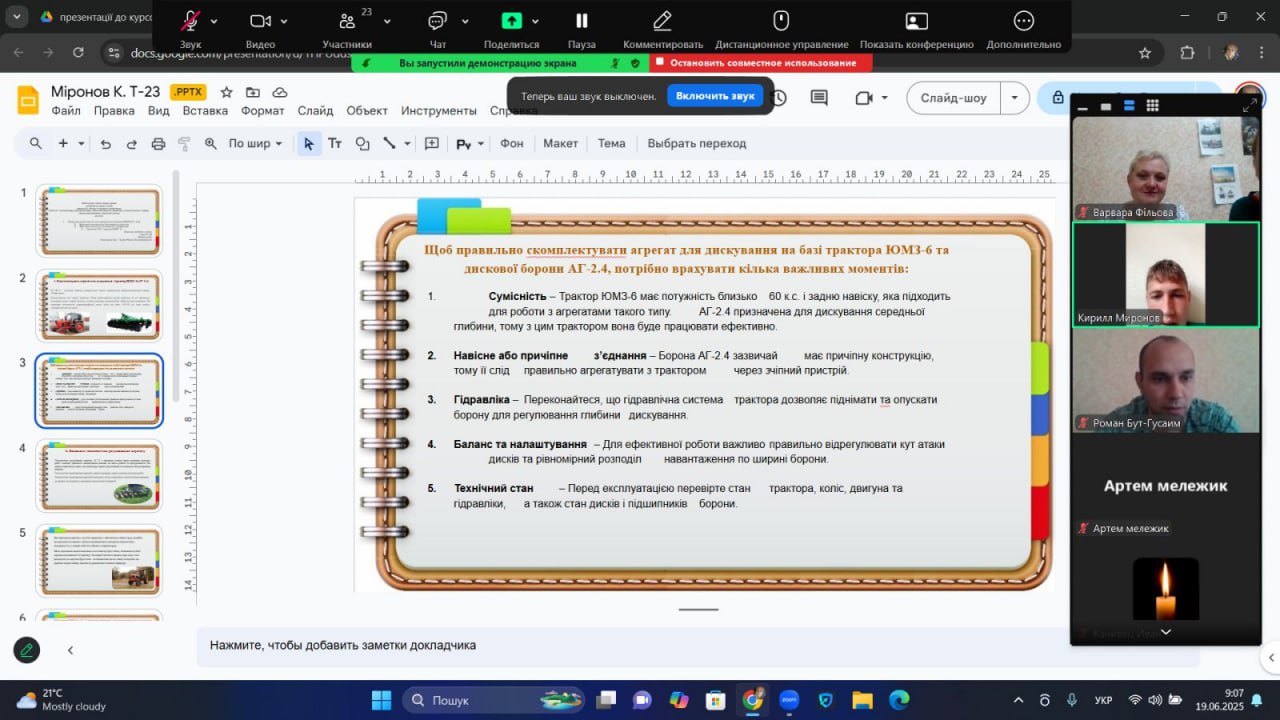Unmute microphone with Звук button
Screen dimensions: 1280x720
coord(190,27)
